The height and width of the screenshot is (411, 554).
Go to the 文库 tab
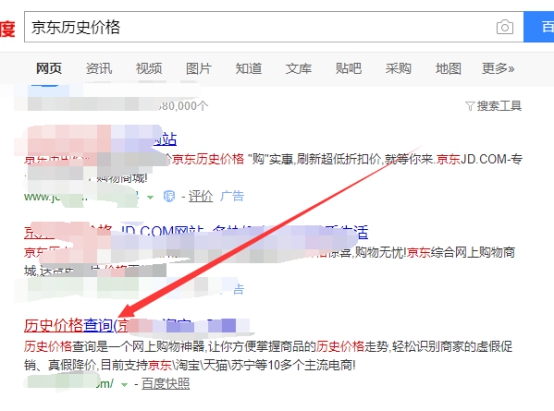coord(299,68)
